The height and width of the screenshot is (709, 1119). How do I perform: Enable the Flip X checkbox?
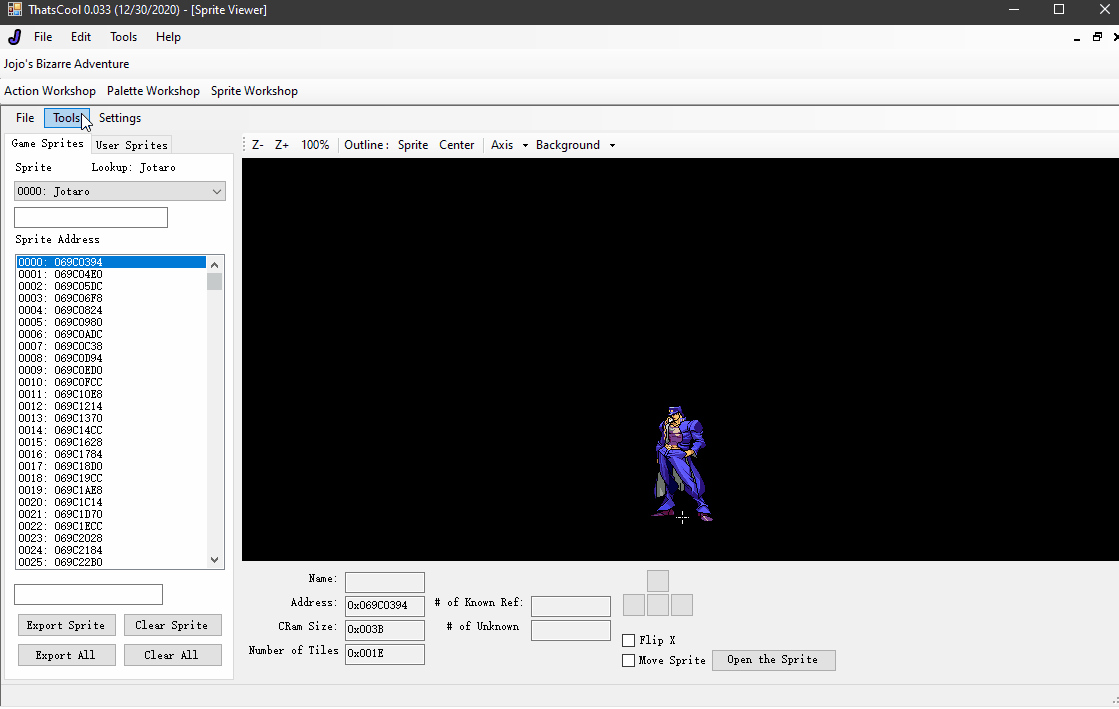pyautogui.click(x=629, y=640)
